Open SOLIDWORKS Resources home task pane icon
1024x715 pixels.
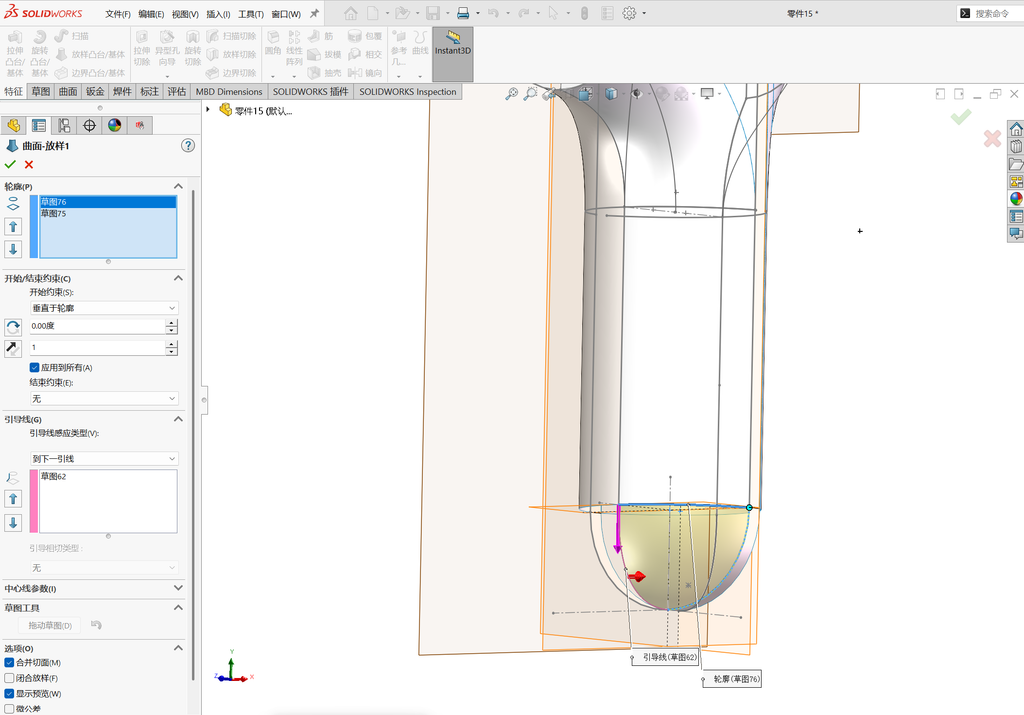(1016, 129)
